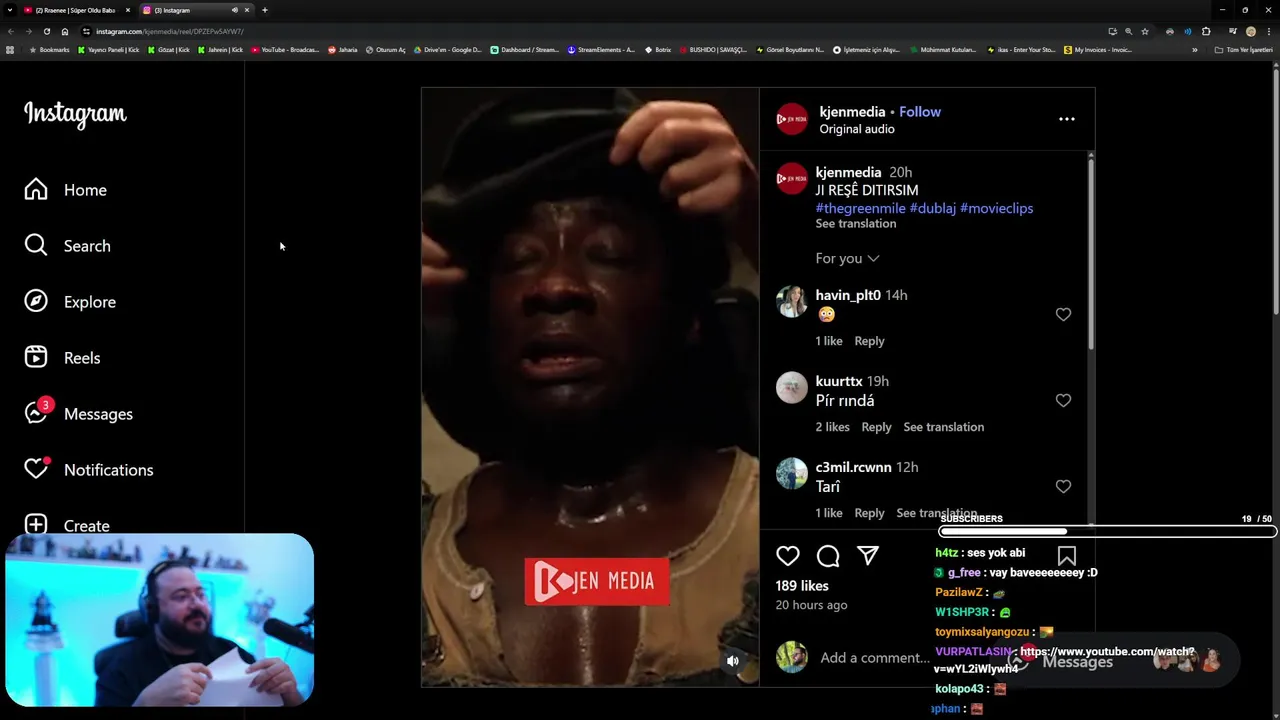
Task: Share the post with paper plane icon
Action: (x=868, y=556)
